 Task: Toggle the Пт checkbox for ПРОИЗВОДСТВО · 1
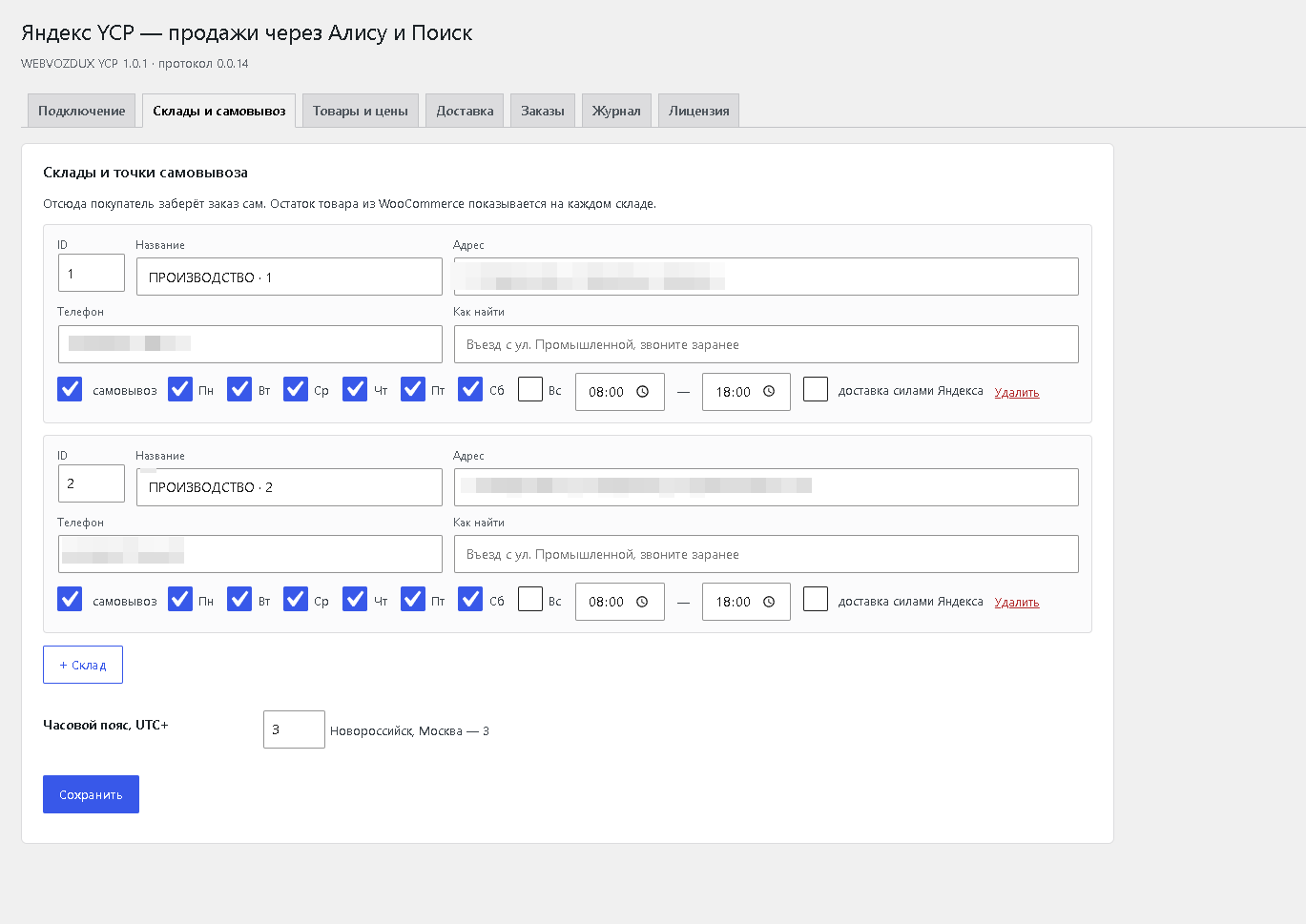click(413, 389)
